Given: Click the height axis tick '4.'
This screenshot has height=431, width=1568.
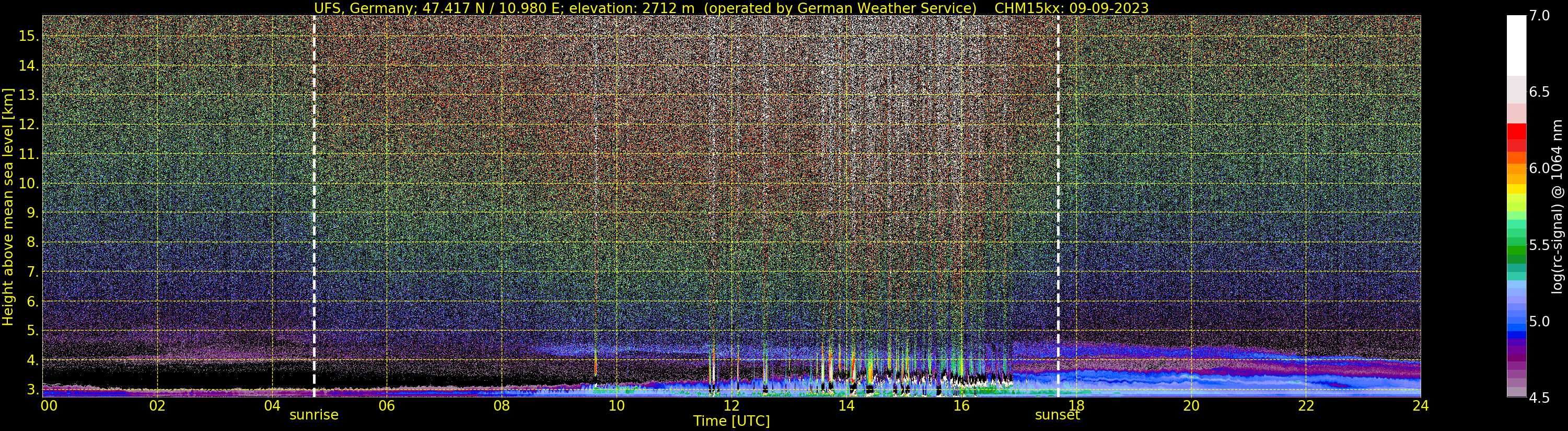Looking at the screenshot, I should click(x=33, y=360).
